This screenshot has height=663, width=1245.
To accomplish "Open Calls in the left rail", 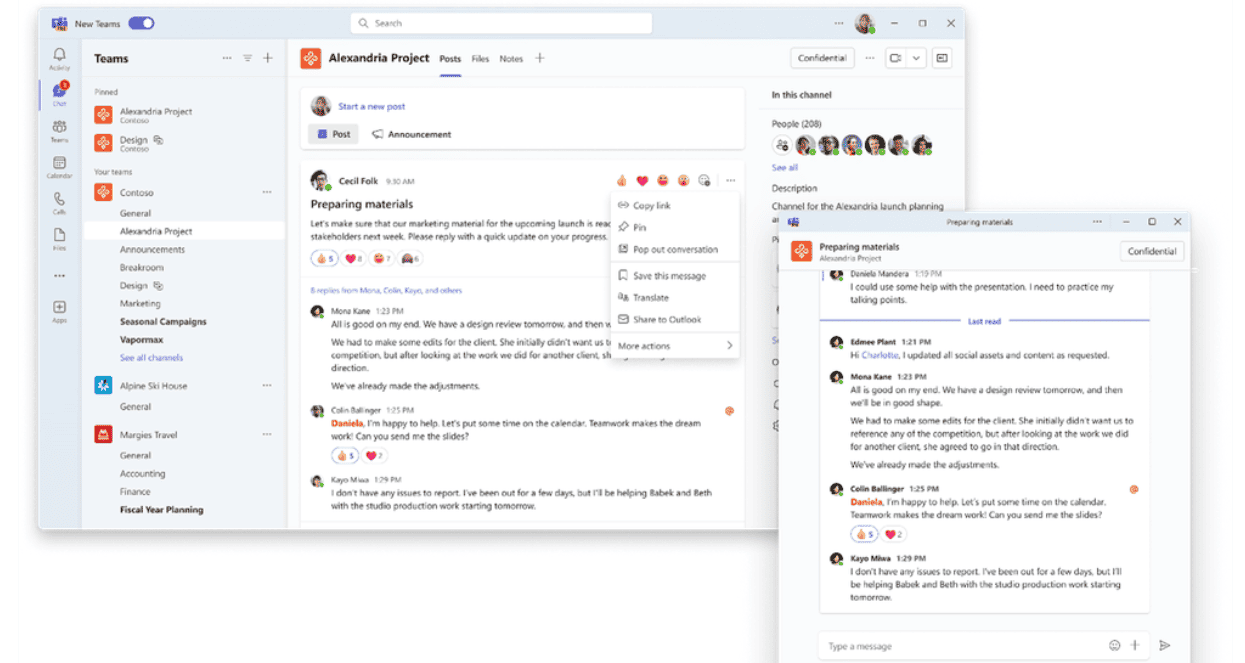I will click(59, 202).
